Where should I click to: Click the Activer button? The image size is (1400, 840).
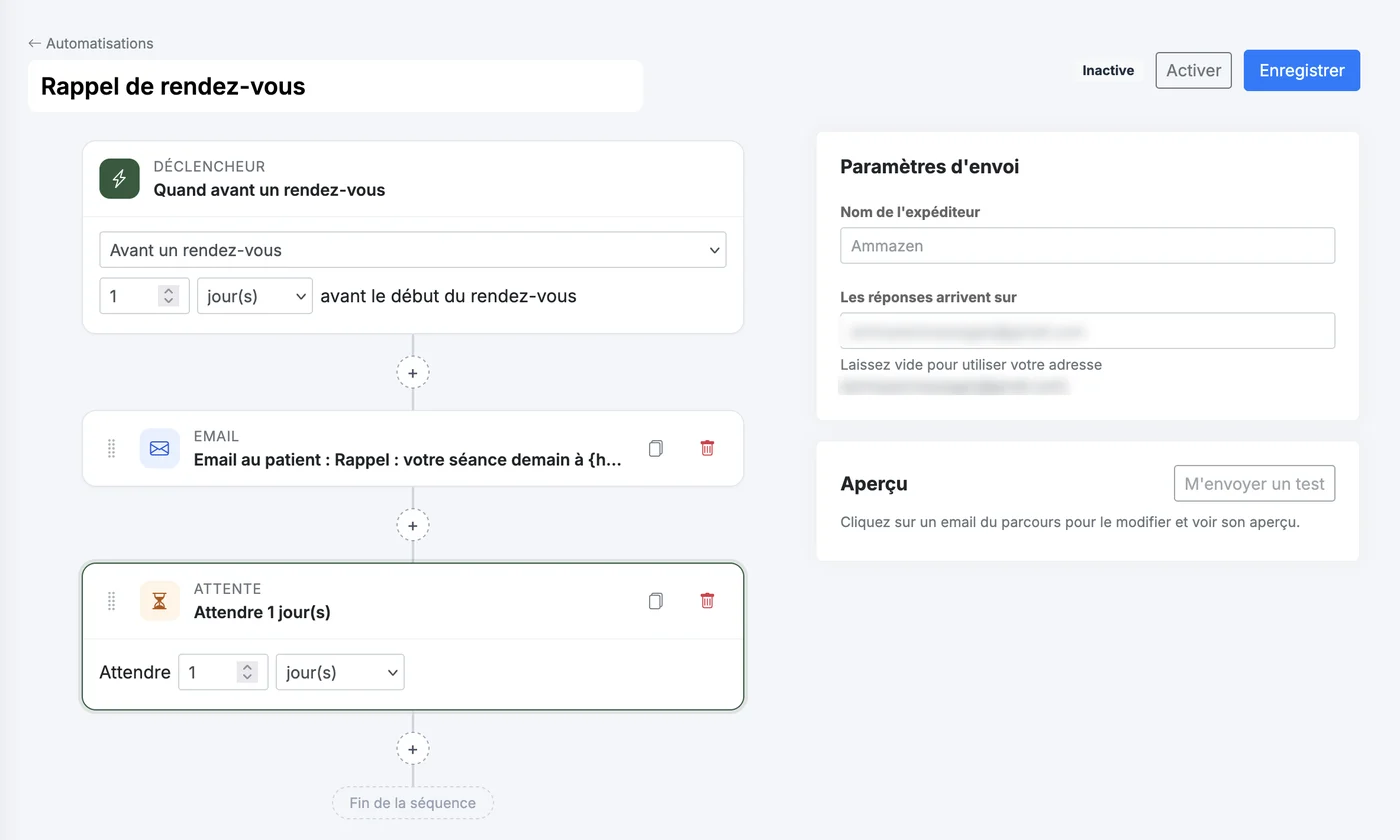[x=1193, y=70]
